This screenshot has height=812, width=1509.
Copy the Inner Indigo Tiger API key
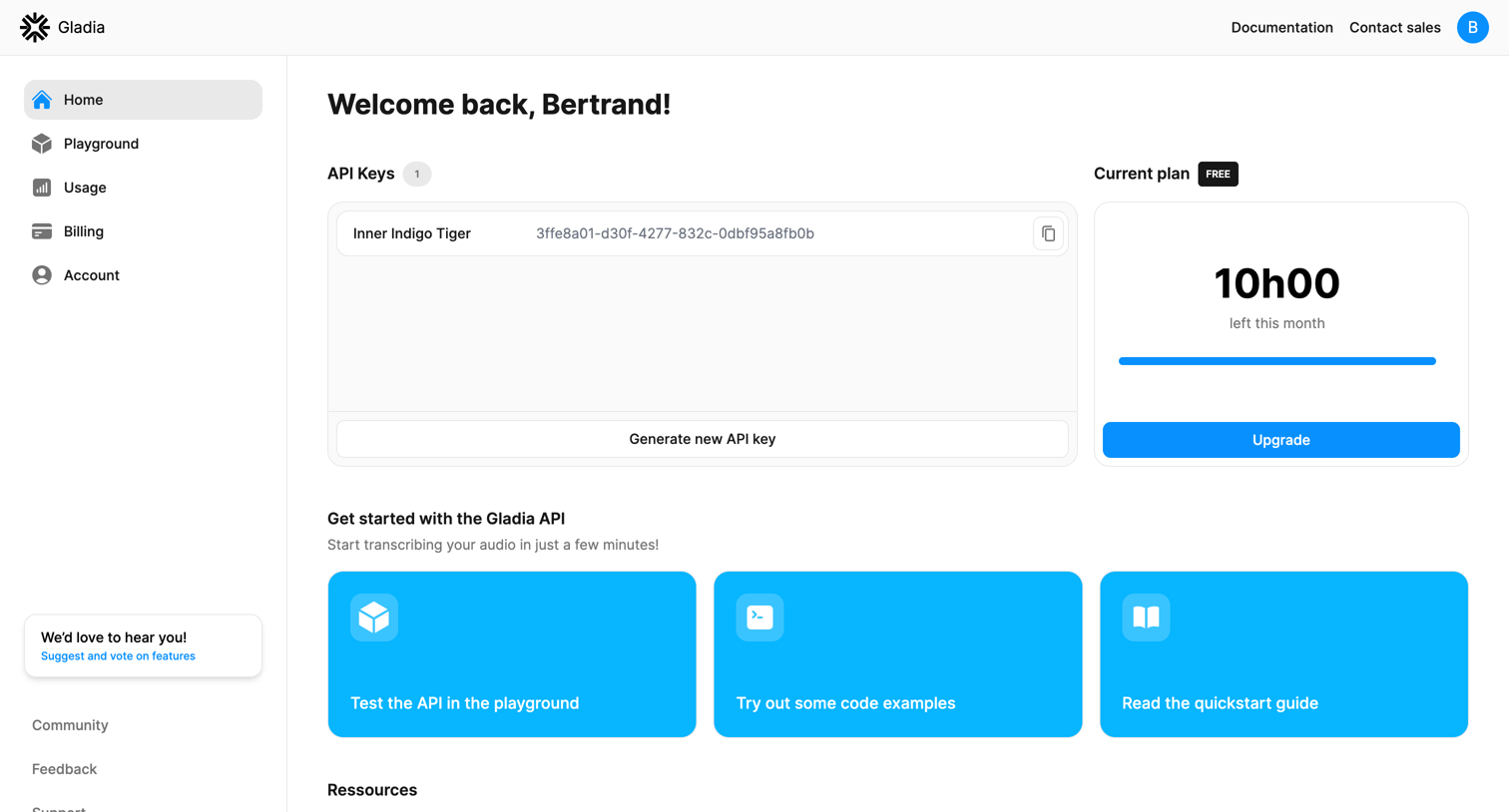click(x=1048, y=233)
